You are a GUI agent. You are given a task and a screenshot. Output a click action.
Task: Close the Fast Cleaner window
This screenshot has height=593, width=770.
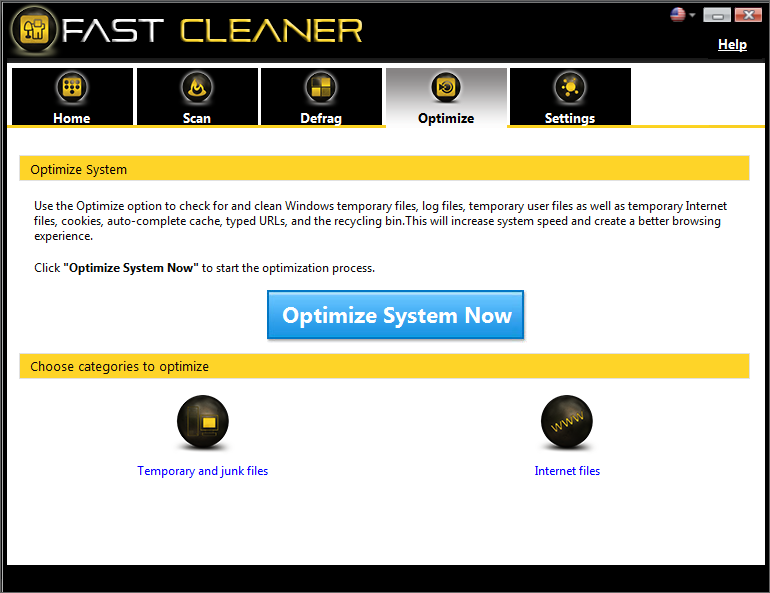(747, 15)
